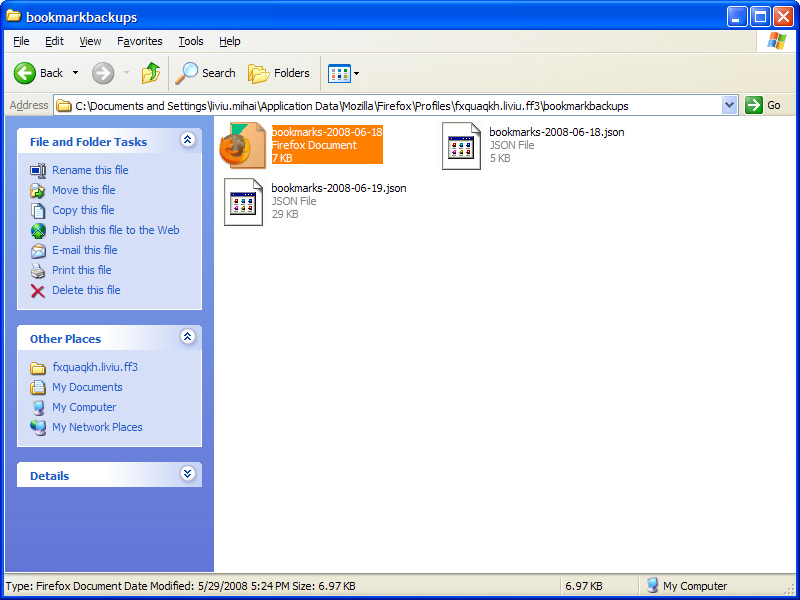Open the Back history dropdown arrow
The width and height of the screenshot is (800, 600).
click(76, 73)
